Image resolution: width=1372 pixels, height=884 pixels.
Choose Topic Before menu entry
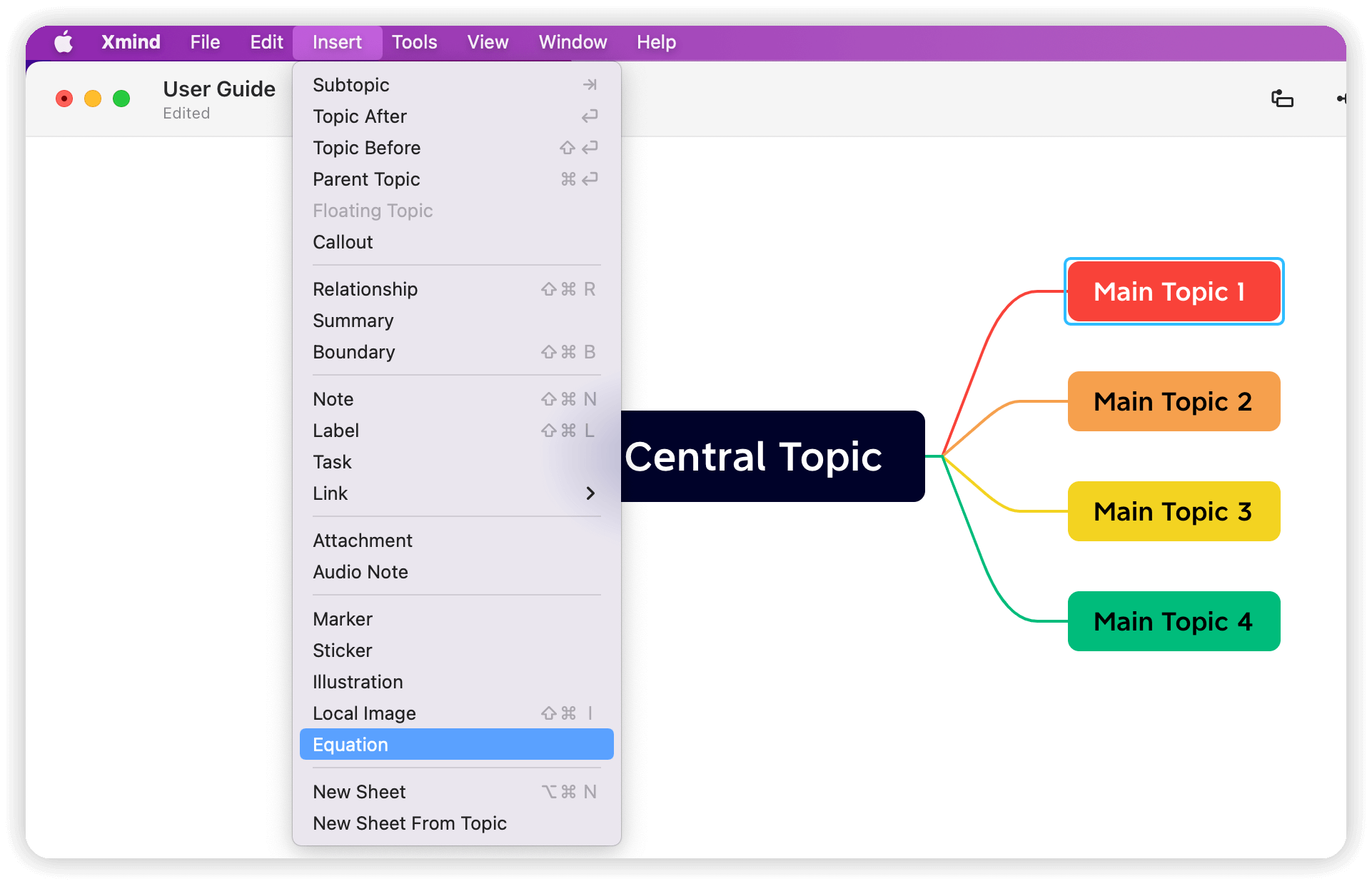point(456,148)
